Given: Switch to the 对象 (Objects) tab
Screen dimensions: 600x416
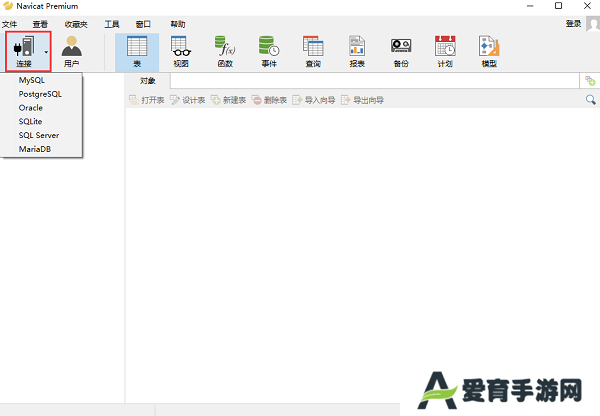Looking at the screenshot, I should pyautogui.click(x=148, y=81).
